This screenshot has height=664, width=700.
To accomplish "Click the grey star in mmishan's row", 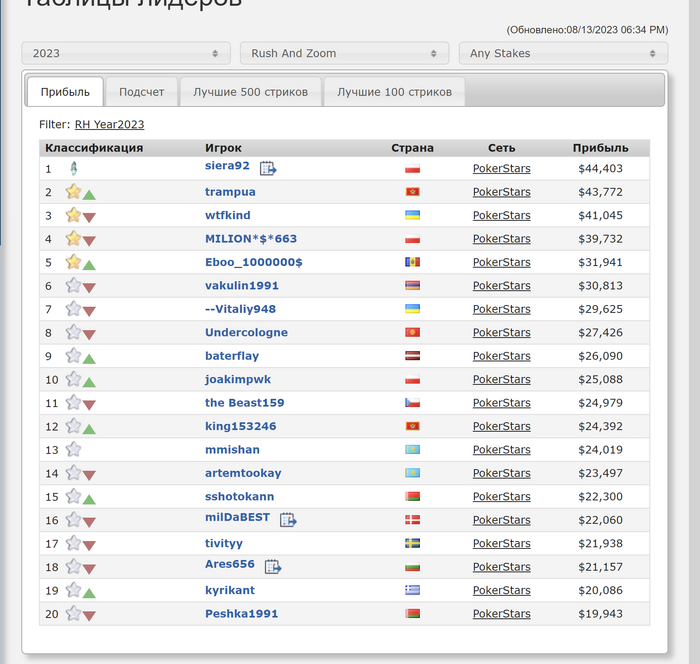I will (x=73, y=449).
